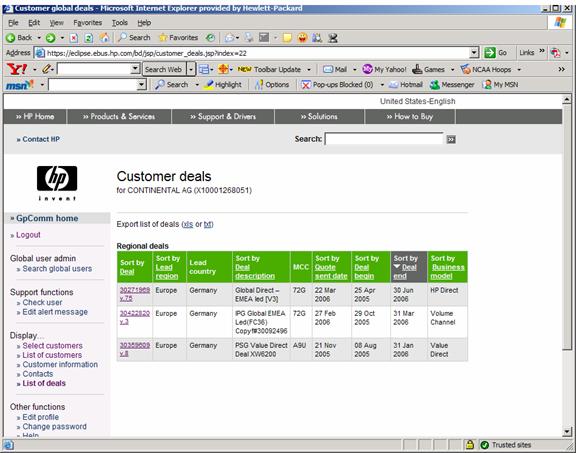Open the History icon in toolbar
Viewport: 576px width, 453px height.
point(210,37)
